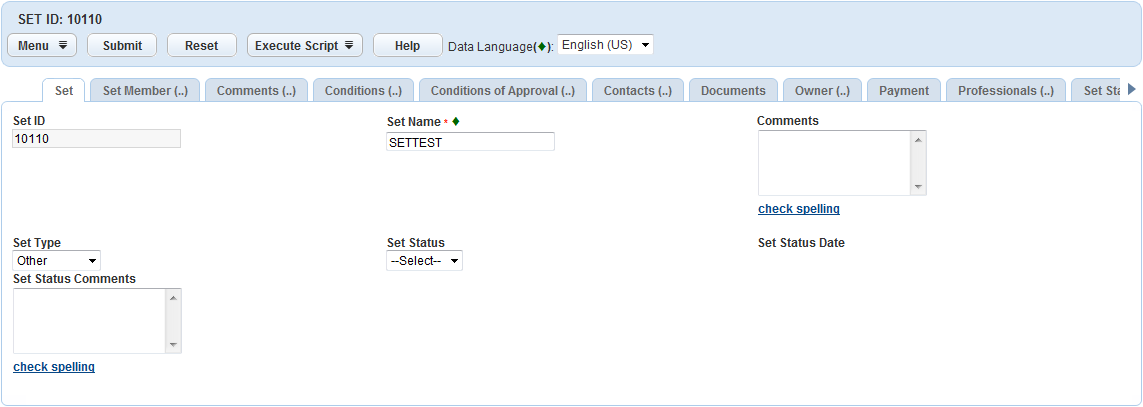
Task: Click check spelling under Comments
Action: (x=798, y=209)
